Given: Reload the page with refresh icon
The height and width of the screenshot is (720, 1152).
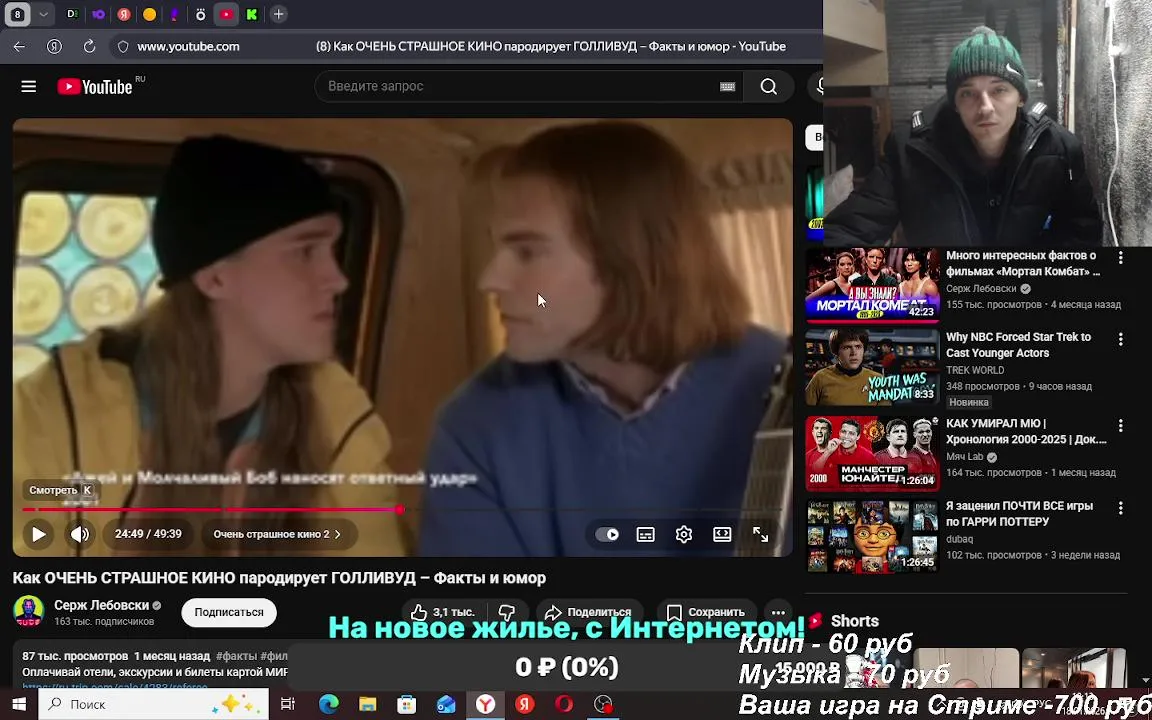Looking at the screenshot, I should [89, 46].
